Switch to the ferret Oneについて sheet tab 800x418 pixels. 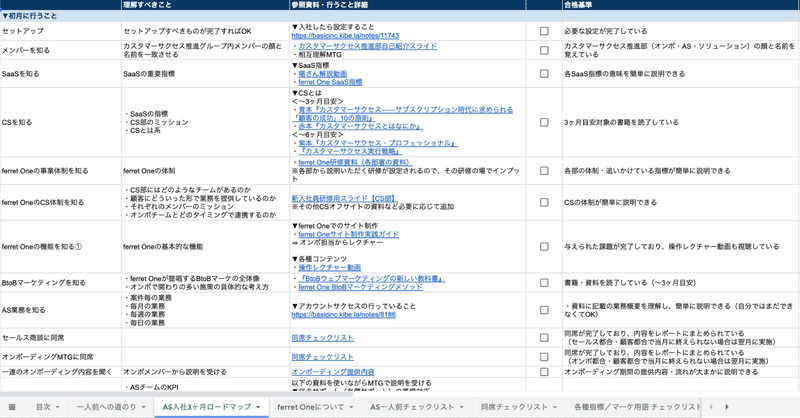click(x=311, y=407)
